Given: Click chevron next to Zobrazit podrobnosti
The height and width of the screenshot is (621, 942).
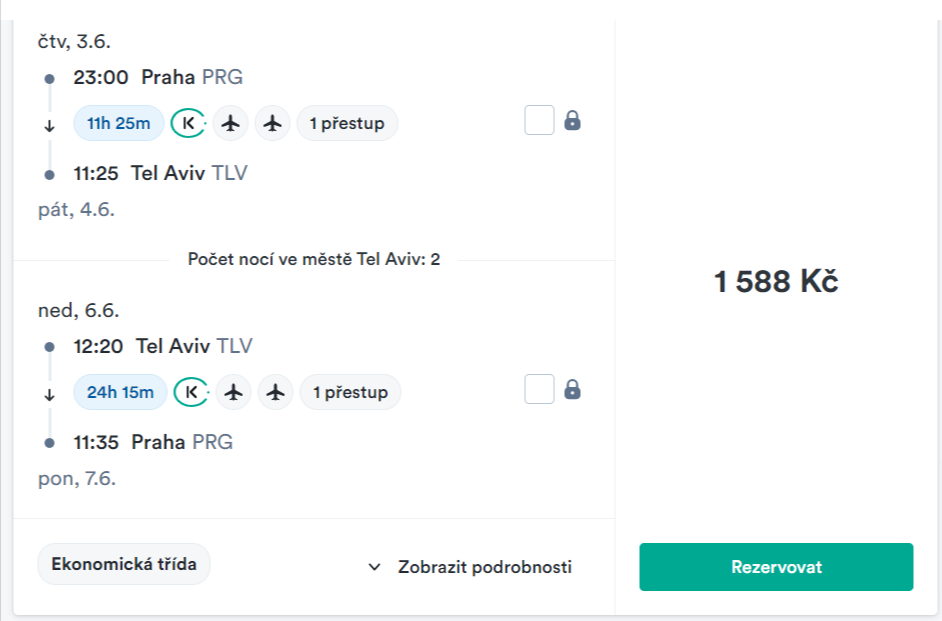Looking at the screenshot, I should 375,567.
